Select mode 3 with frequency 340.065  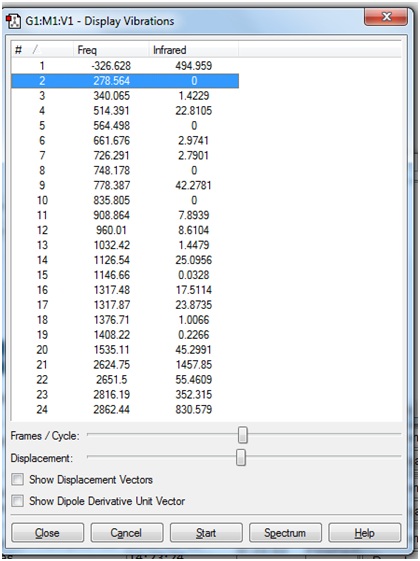click(x=125, y=96)
